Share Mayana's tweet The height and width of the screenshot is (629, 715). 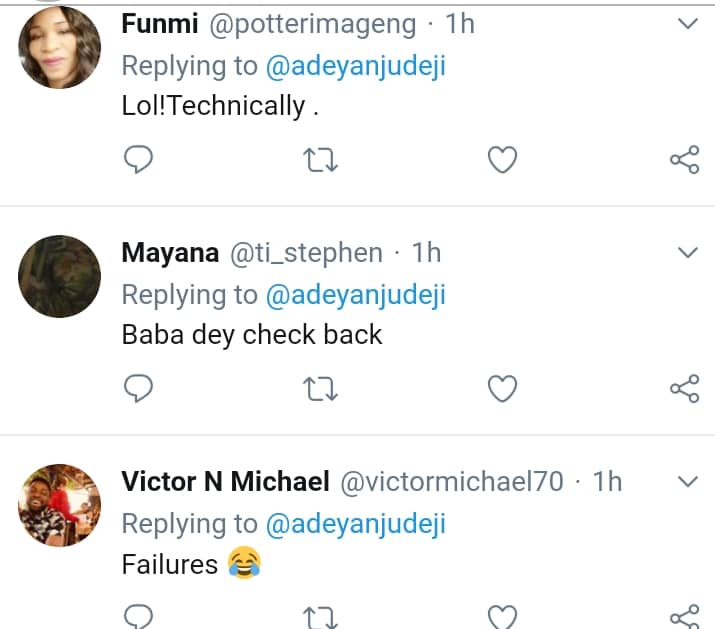click(684, 387)
